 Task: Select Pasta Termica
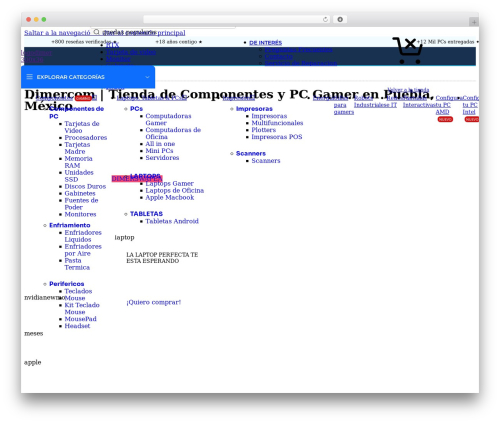pos(77,264)
